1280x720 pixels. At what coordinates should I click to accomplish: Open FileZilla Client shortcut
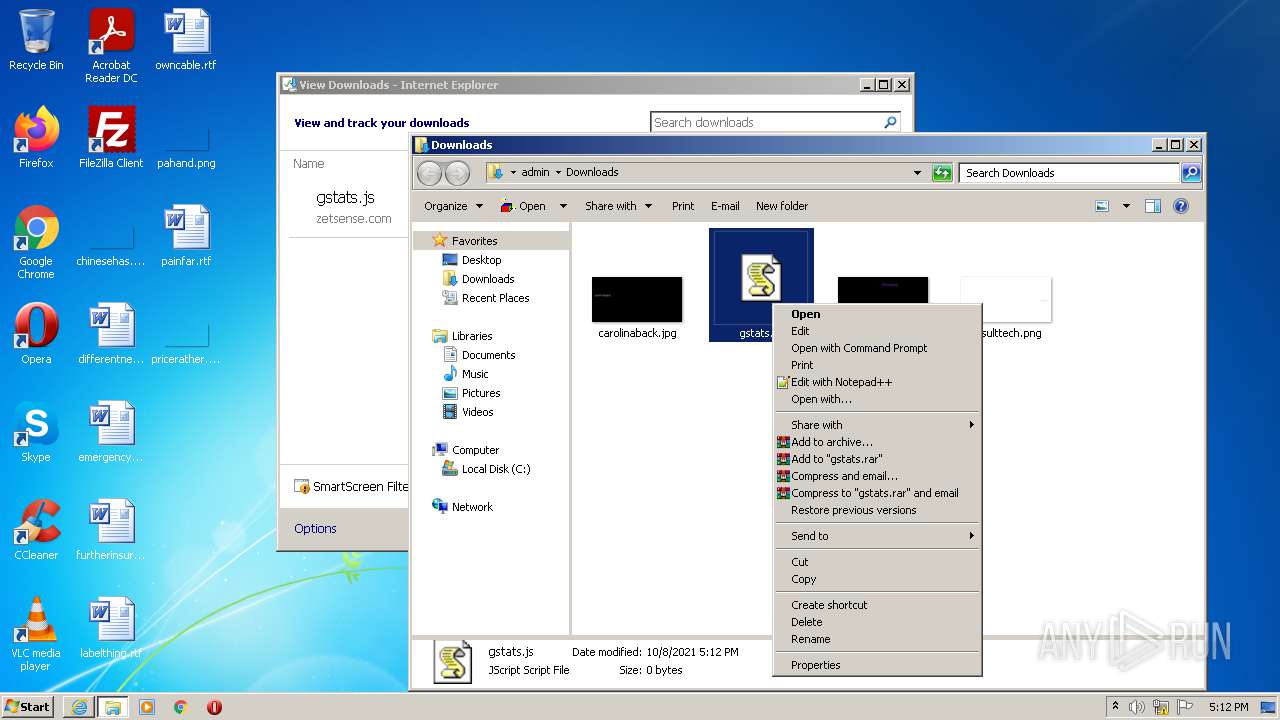111,138
